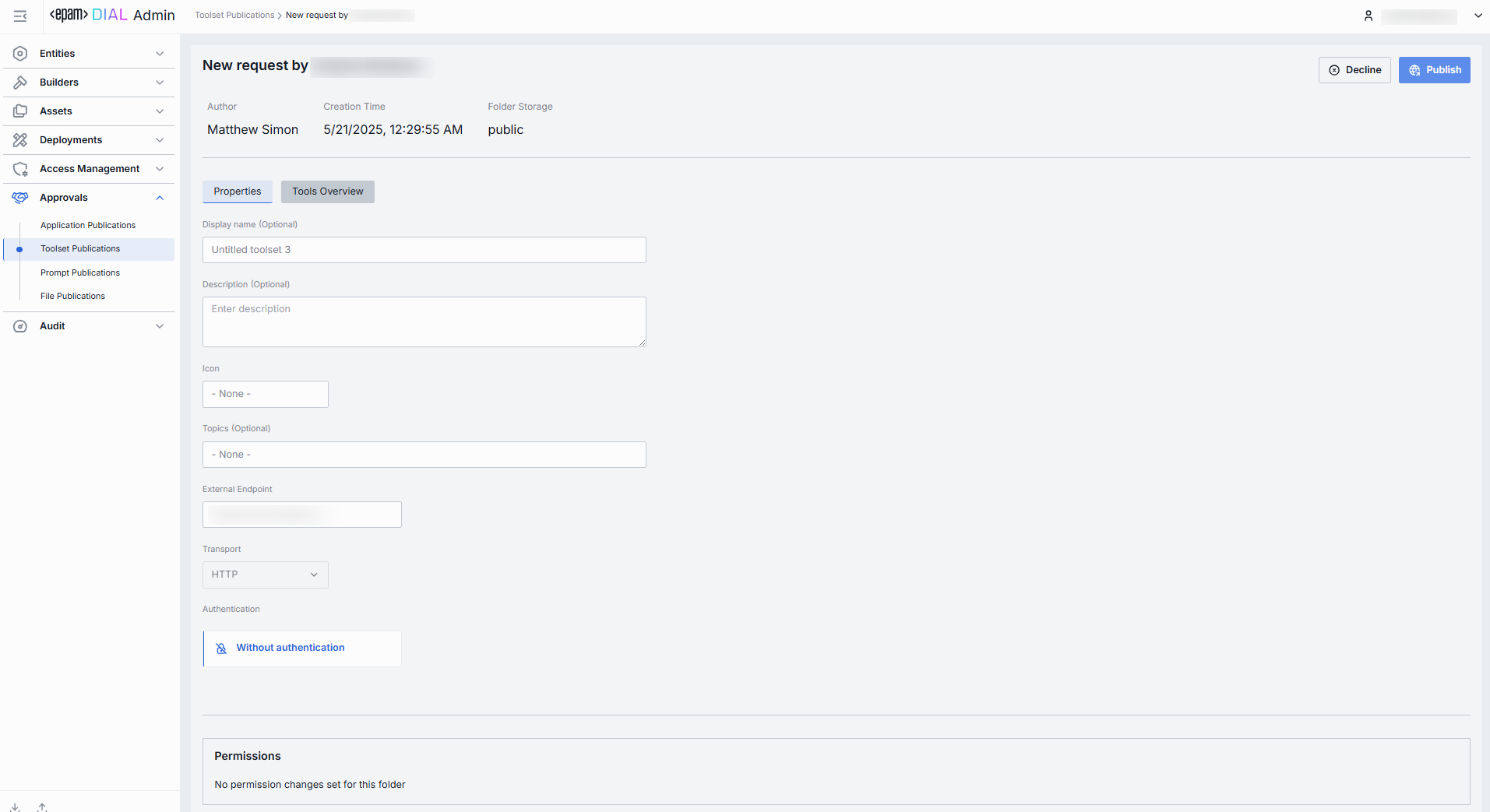Open Application Publications in sidebar
This screenshot has width=1490, height=812.
pos(88,226)
